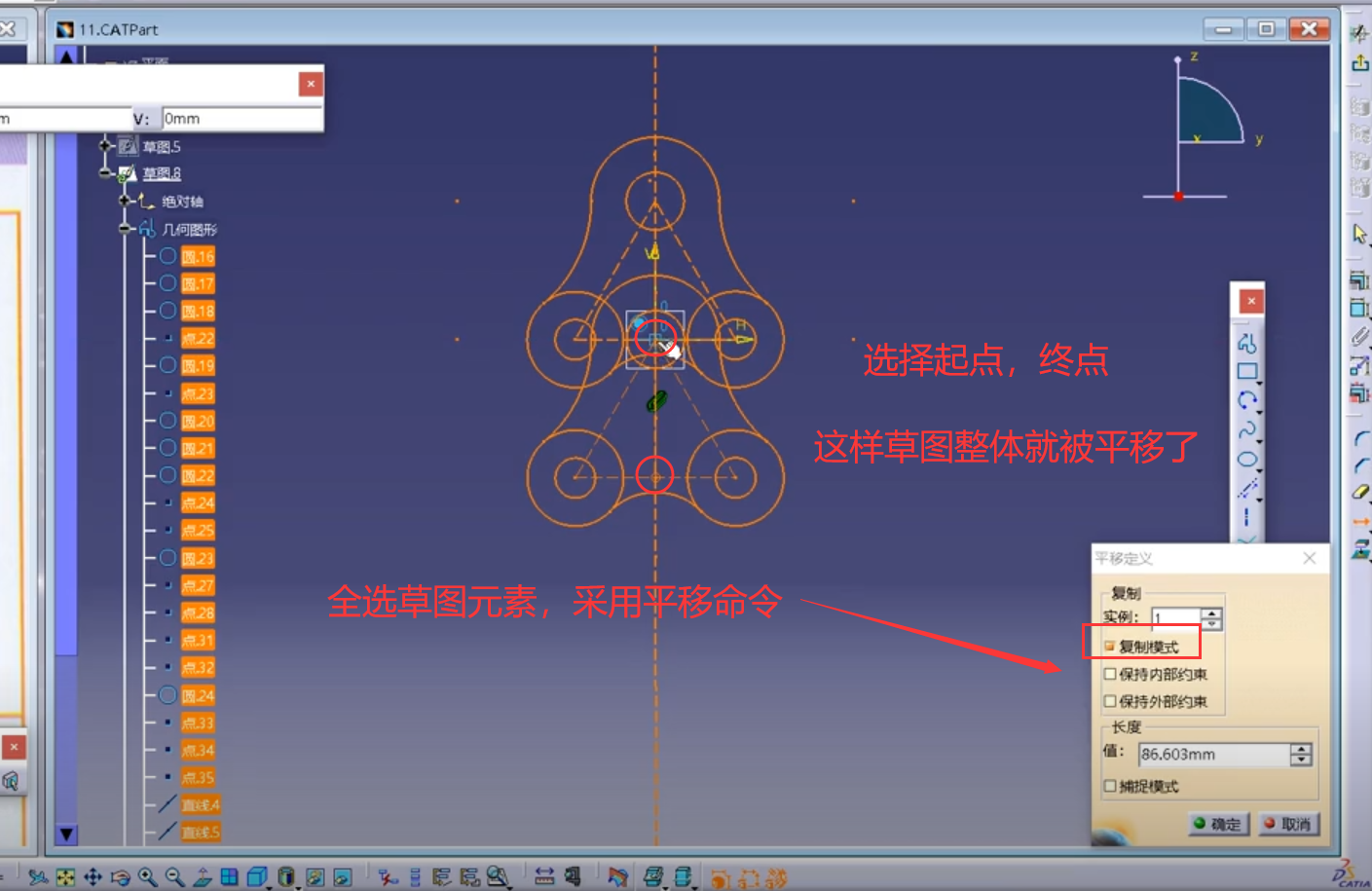Viewport: 1372px width, 891px height.
Task: Select the Ellipse sketch tool
Action: 1247,459
